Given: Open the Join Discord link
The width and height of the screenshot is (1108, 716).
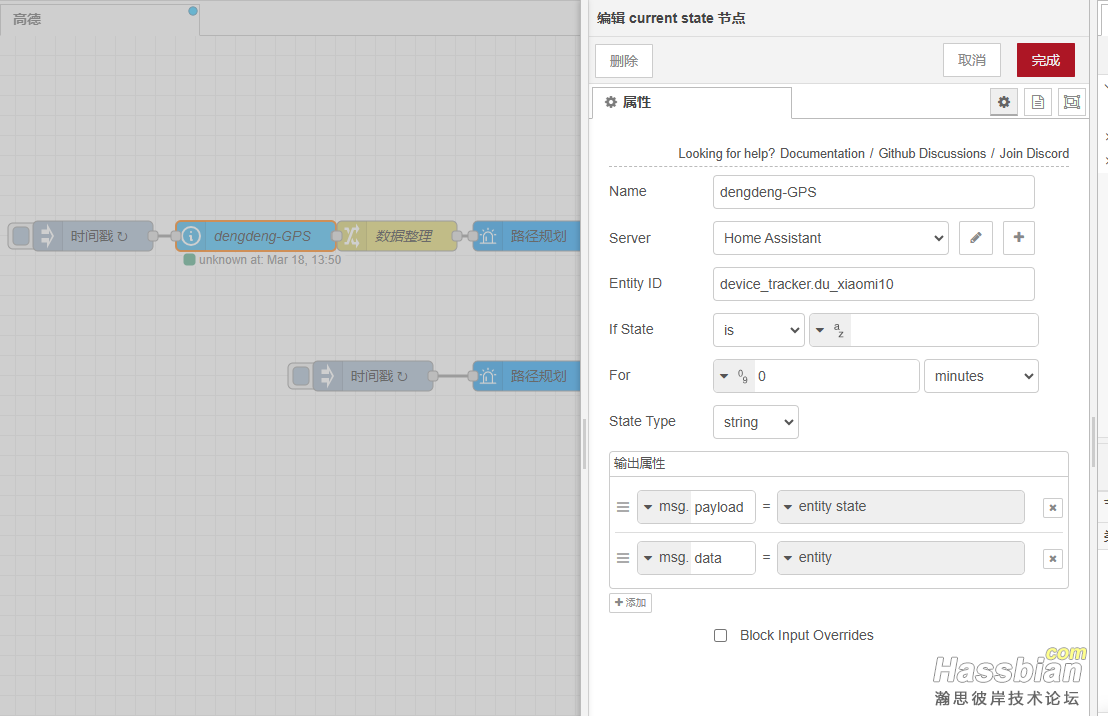Looking at the screenshot, I should [1034, 153].
